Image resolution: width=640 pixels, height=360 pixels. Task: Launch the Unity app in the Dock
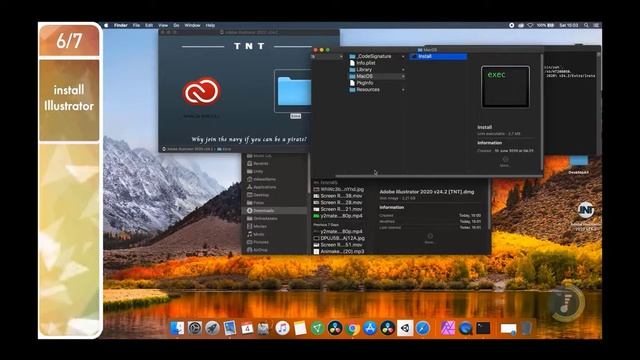click(405, 328)
